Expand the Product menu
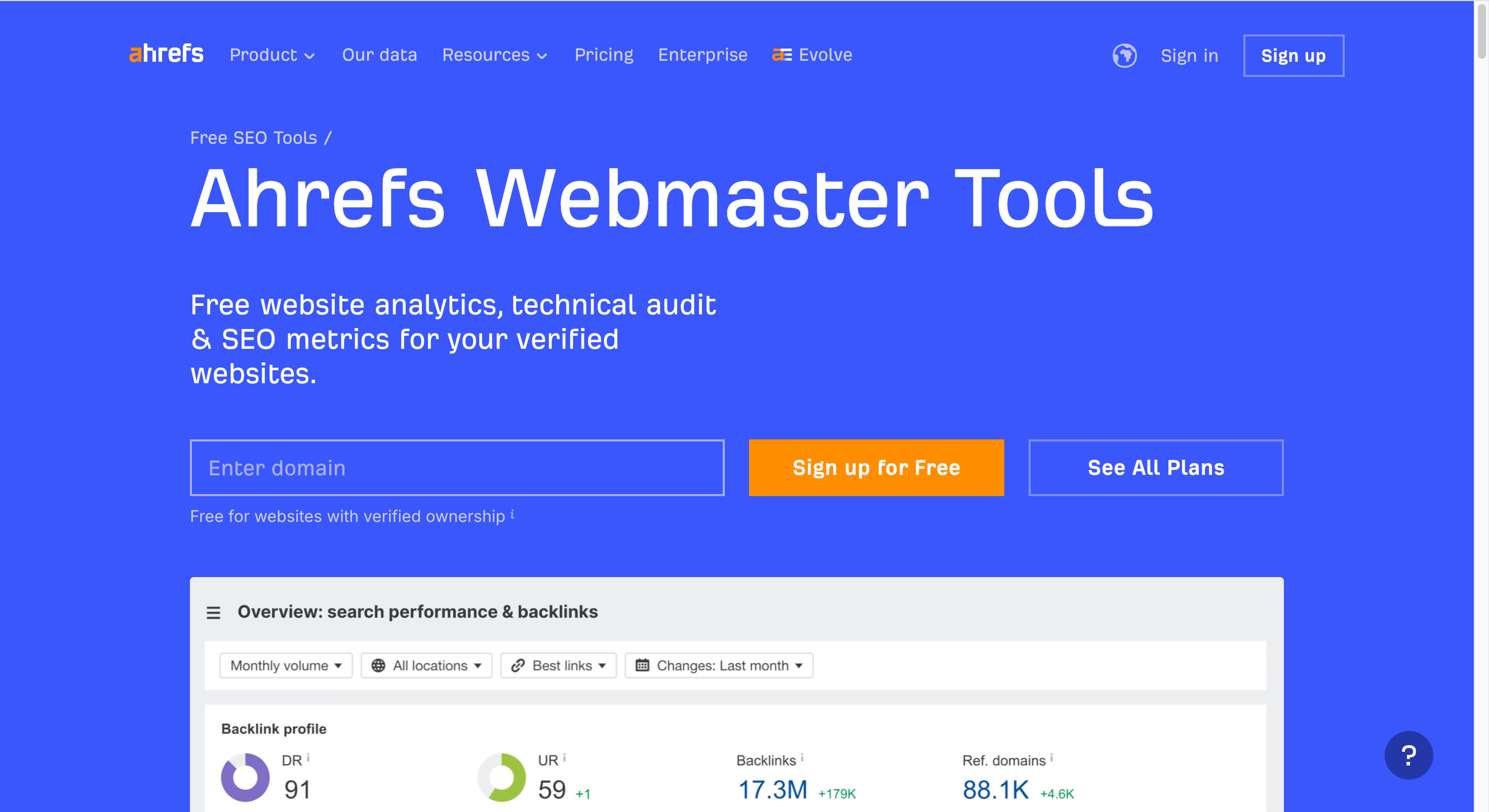 [x=272, y=55]
